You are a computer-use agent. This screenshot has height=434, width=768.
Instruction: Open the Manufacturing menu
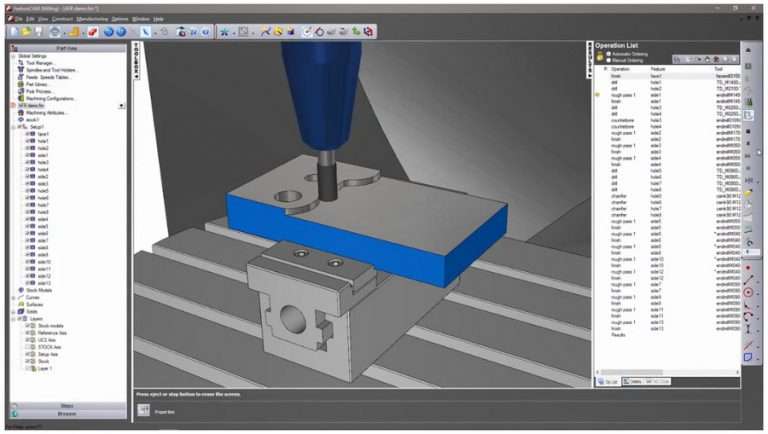pyautogui.click(x=92, y=19)
